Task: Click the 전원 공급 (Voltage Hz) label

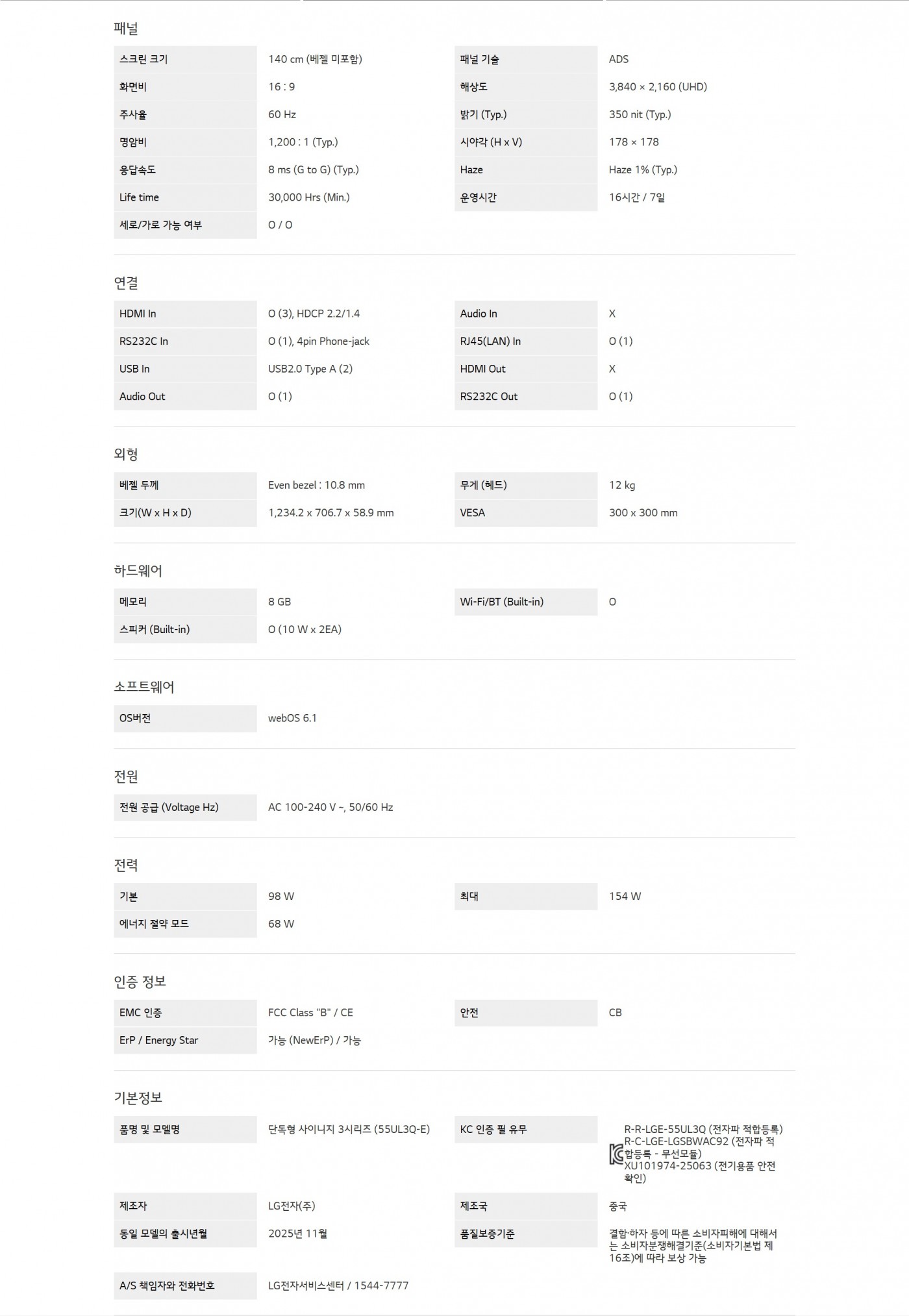Action: coord(169,808)
